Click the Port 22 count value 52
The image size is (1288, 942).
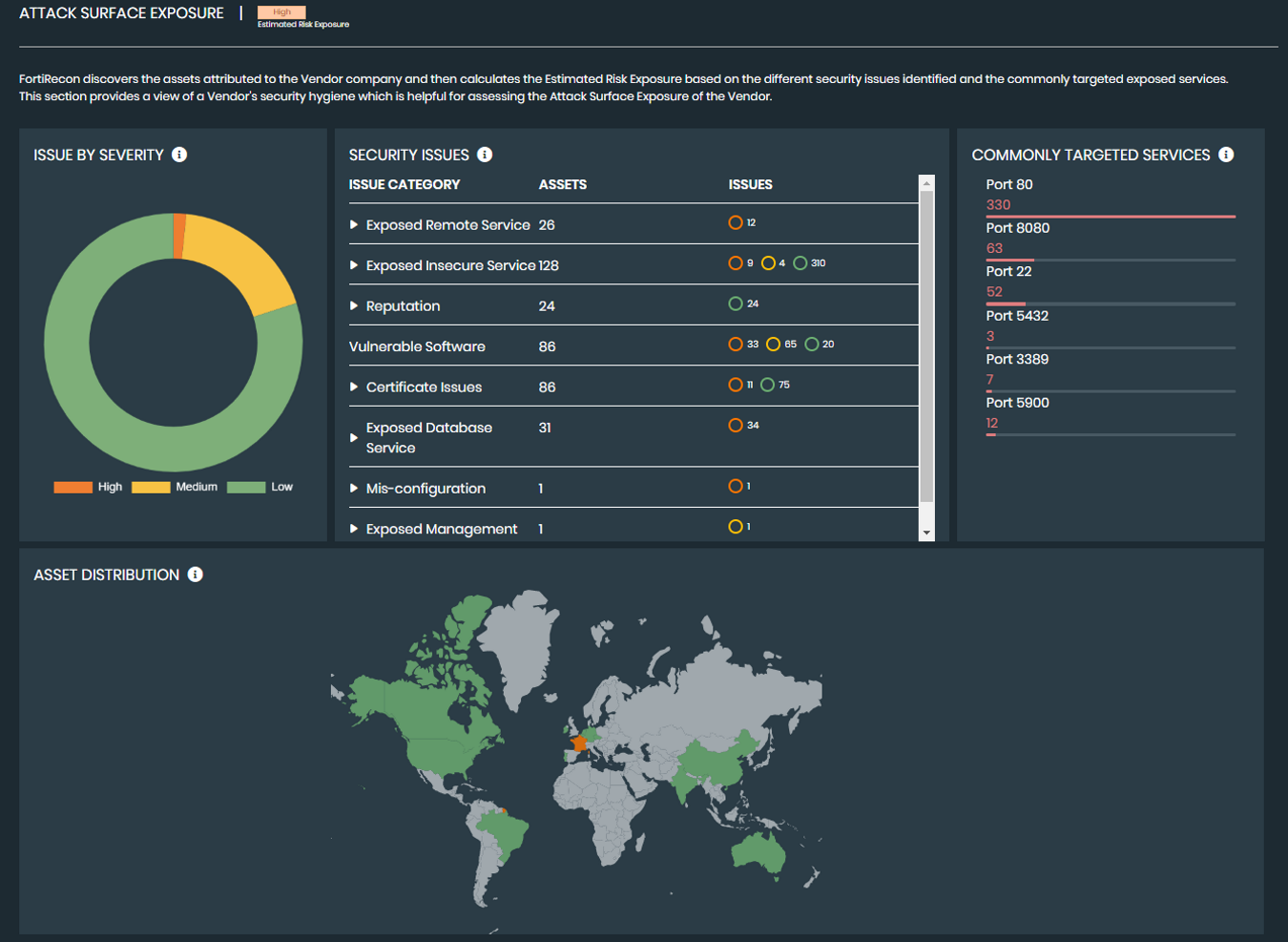coord(994,292)
